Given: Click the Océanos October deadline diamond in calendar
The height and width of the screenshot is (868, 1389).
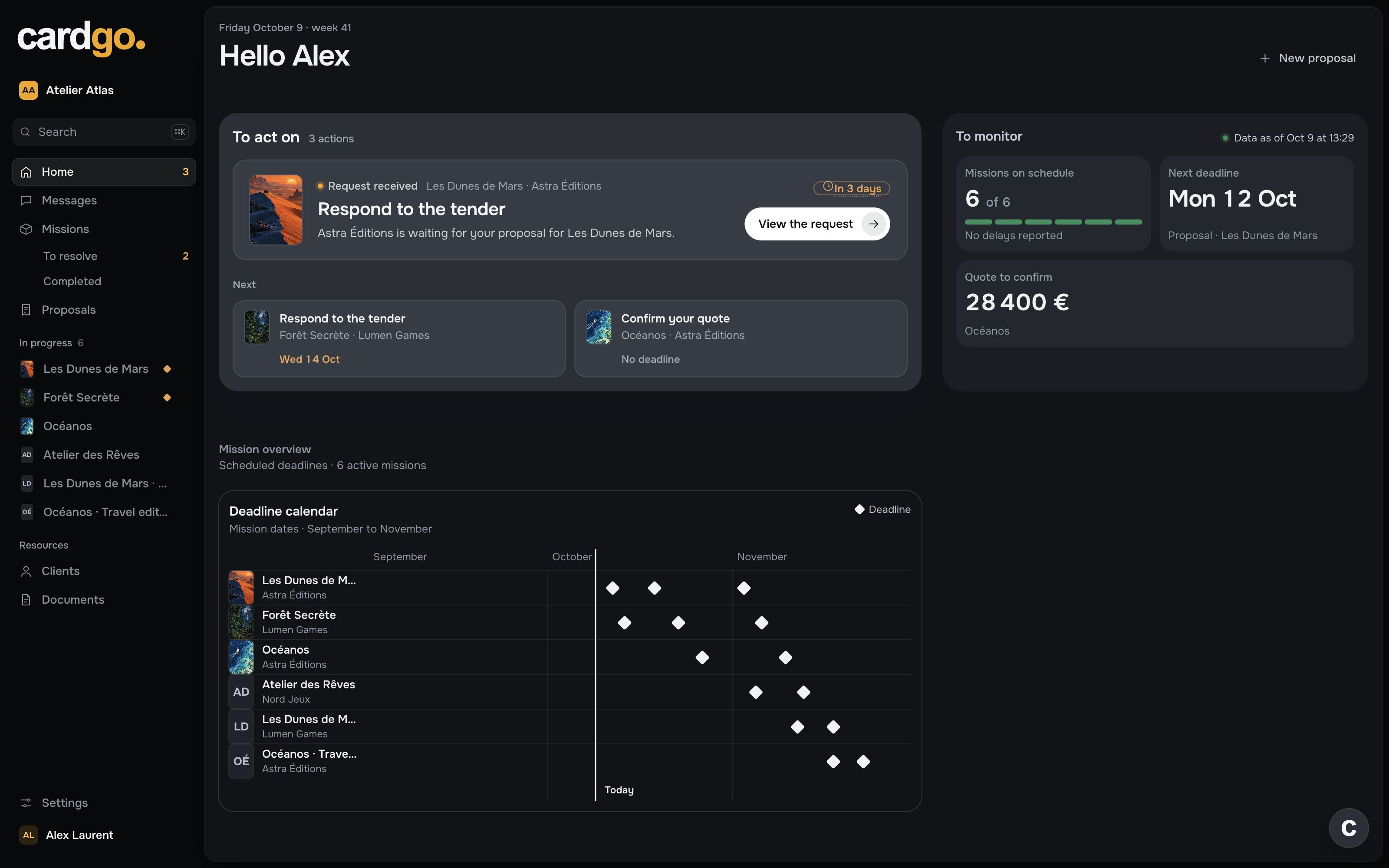Looking at the screenshot, I should point(702,658).
